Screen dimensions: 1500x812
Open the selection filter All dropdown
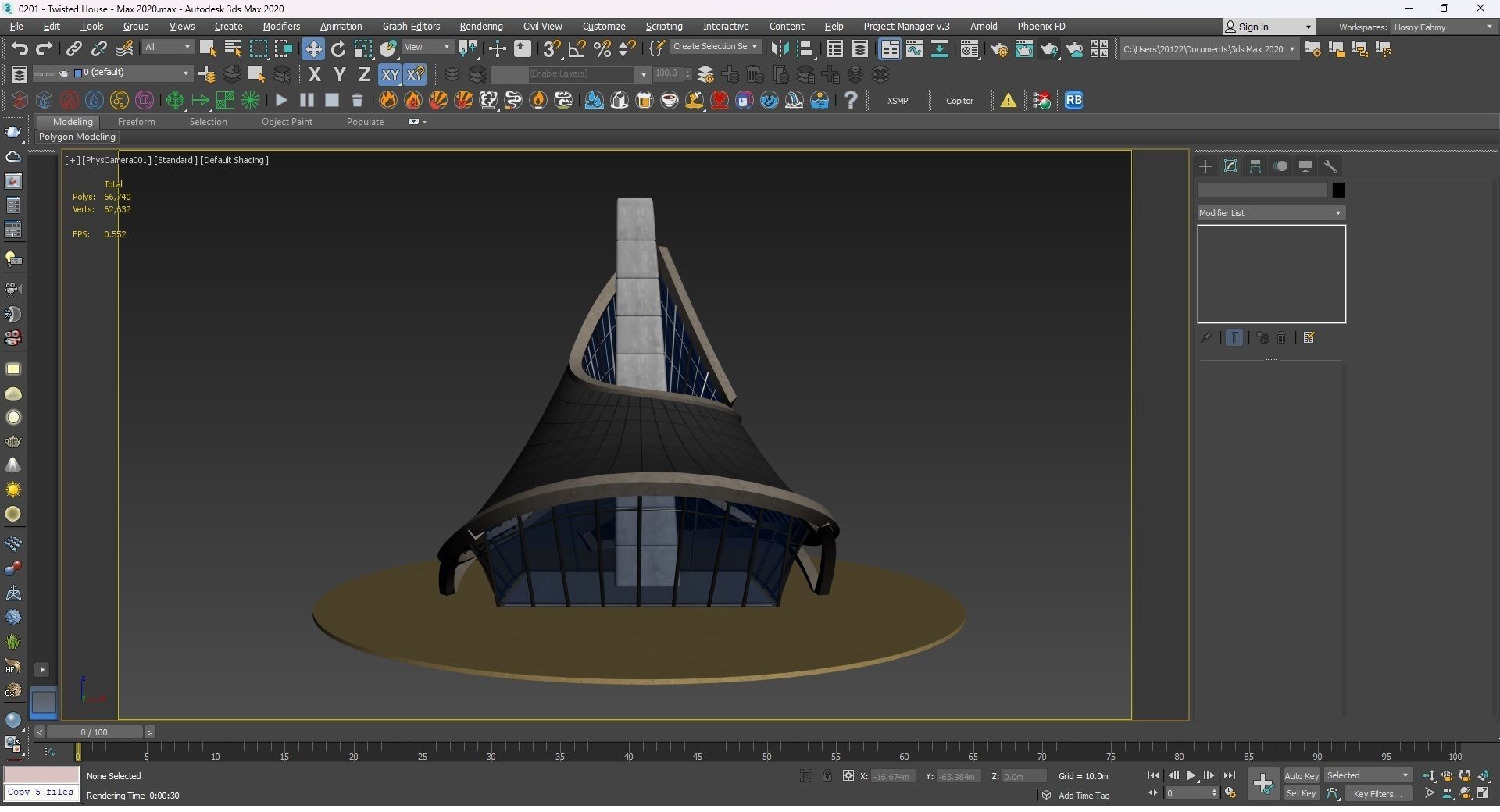click(x=167, y=48)
